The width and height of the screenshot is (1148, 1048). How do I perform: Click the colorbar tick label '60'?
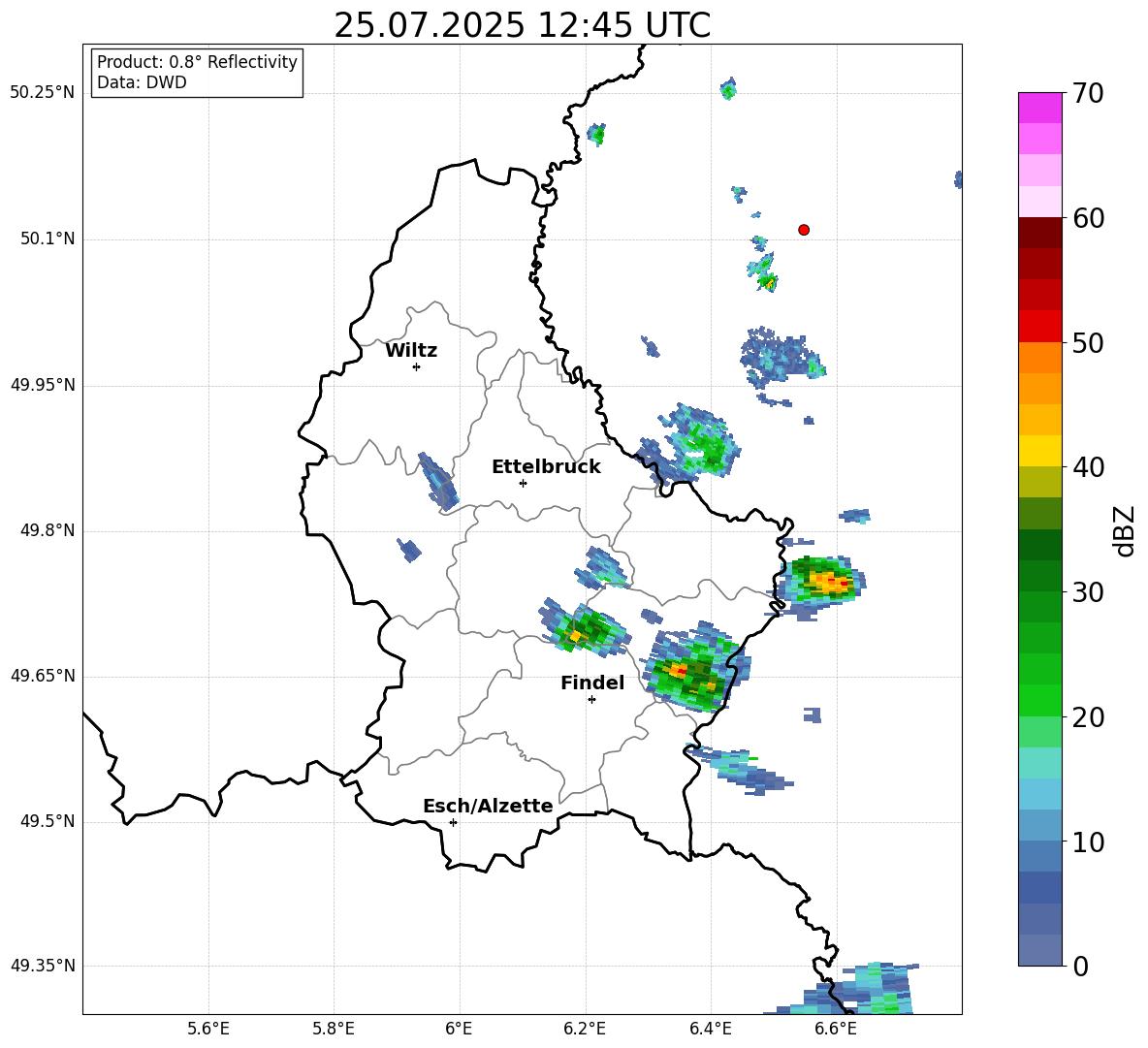pyautogui.click(x=1088, y=218)
